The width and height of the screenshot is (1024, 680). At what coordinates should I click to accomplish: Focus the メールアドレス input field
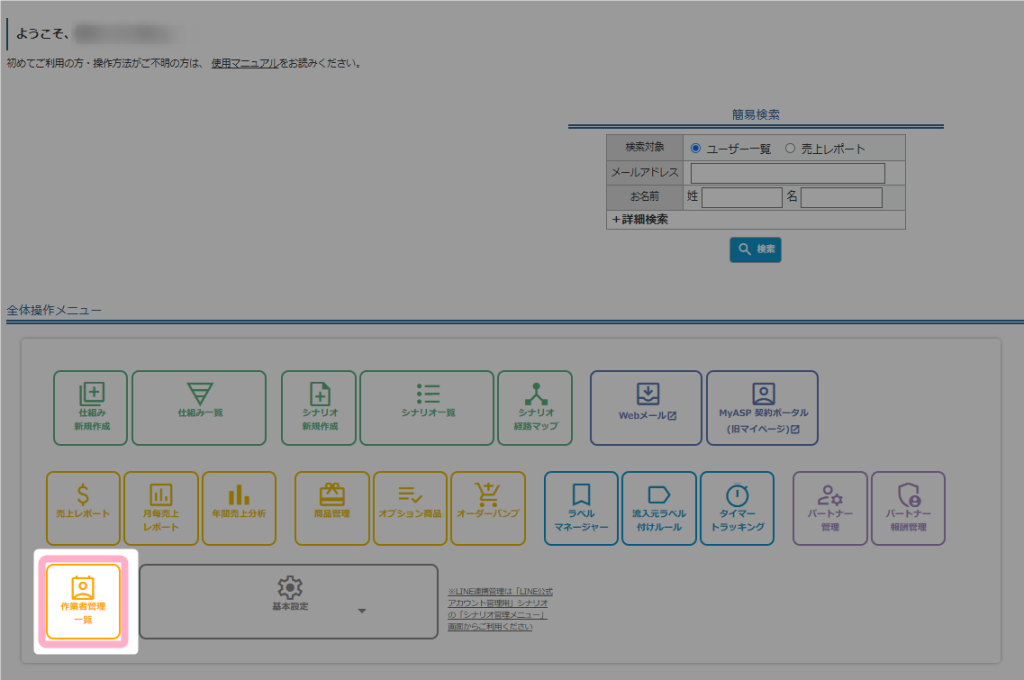point(788,173)
